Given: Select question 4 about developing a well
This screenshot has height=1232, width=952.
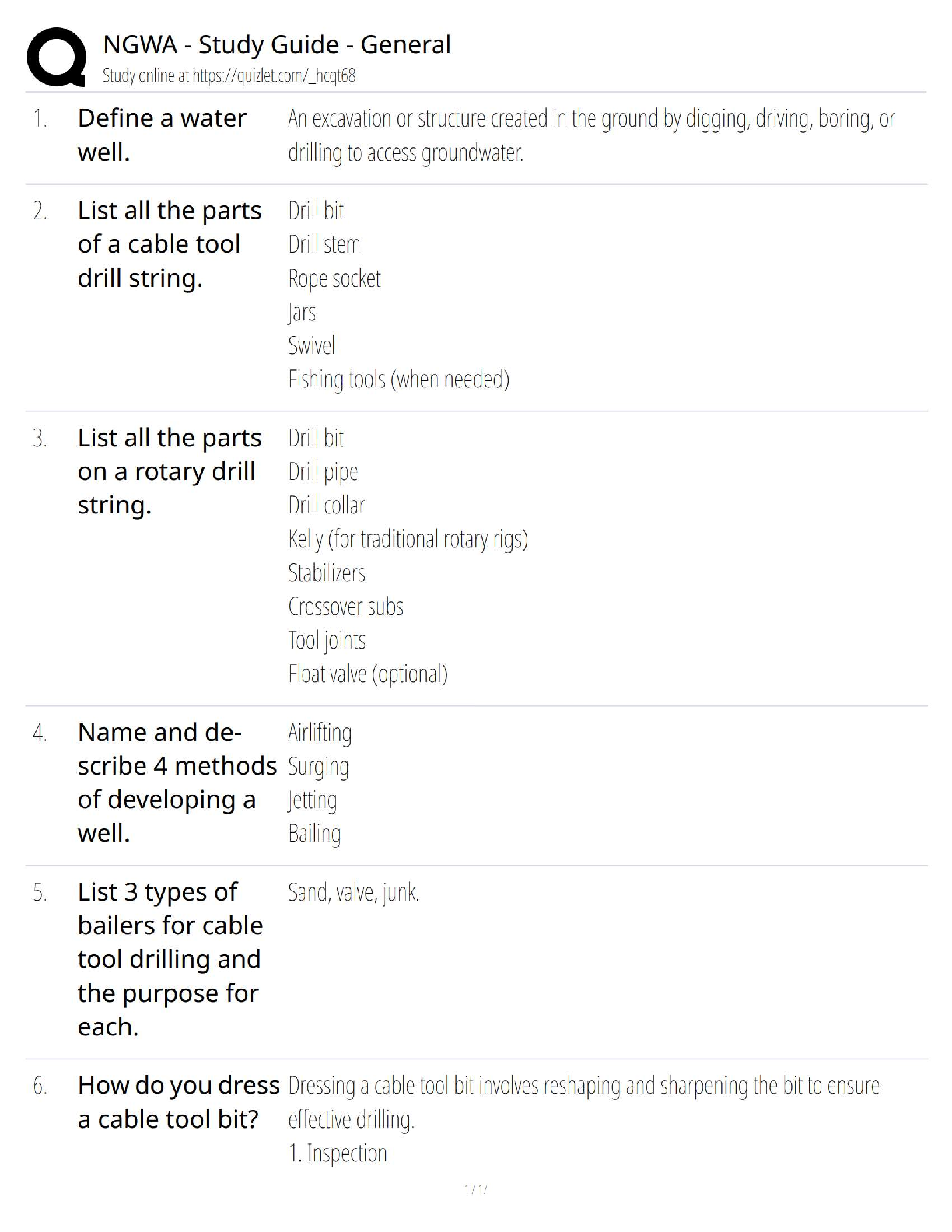Looking at the screenshot, I should 177,782.
